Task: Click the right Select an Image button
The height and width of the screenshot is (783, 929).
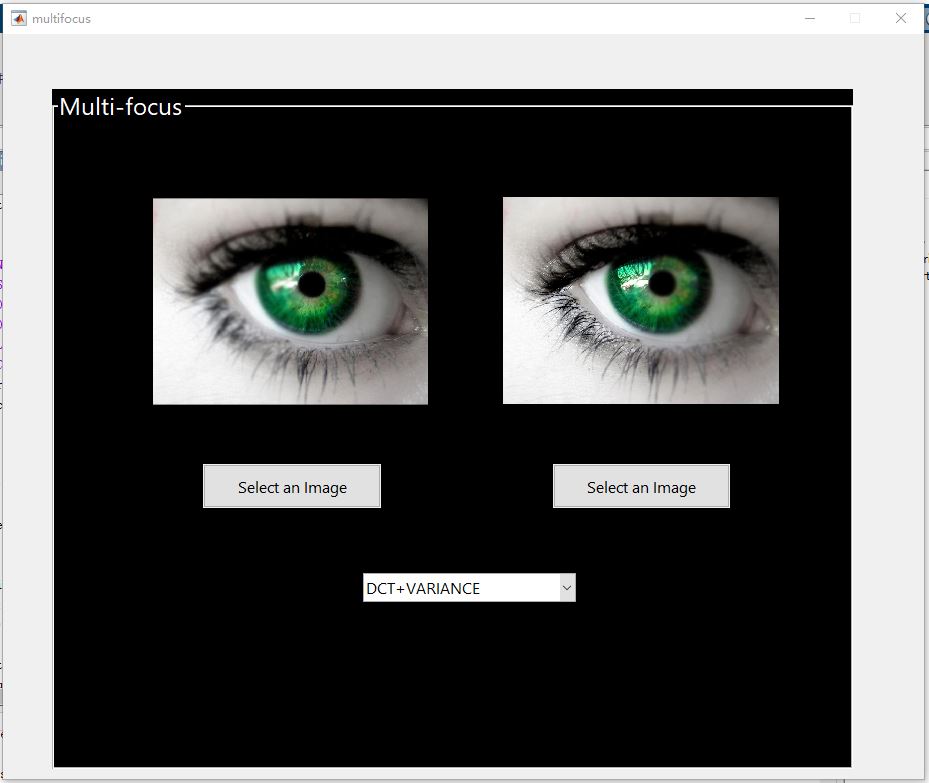Action: click(x=641, y=486)
